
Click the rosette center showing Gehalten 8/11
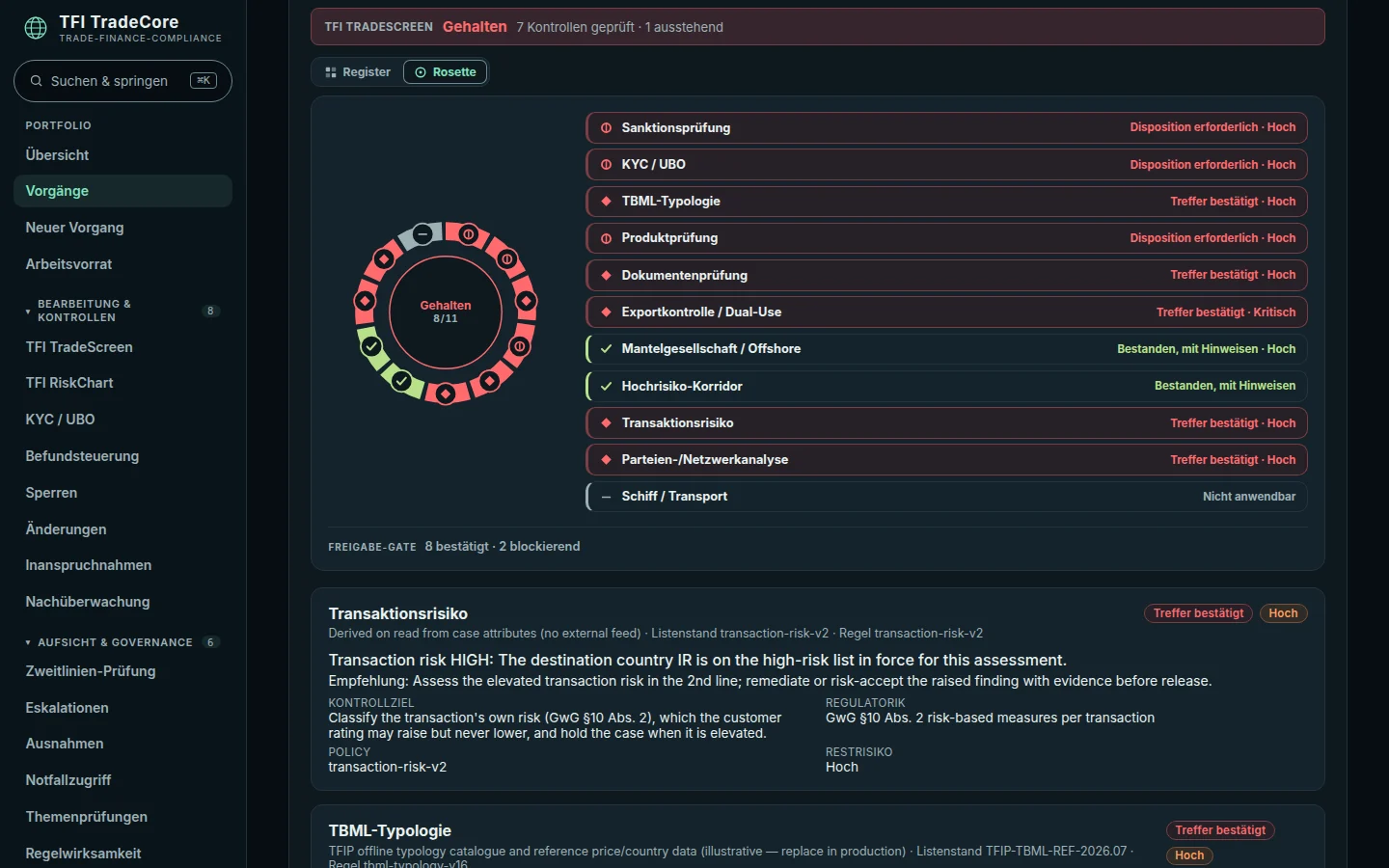click(446, 312)
